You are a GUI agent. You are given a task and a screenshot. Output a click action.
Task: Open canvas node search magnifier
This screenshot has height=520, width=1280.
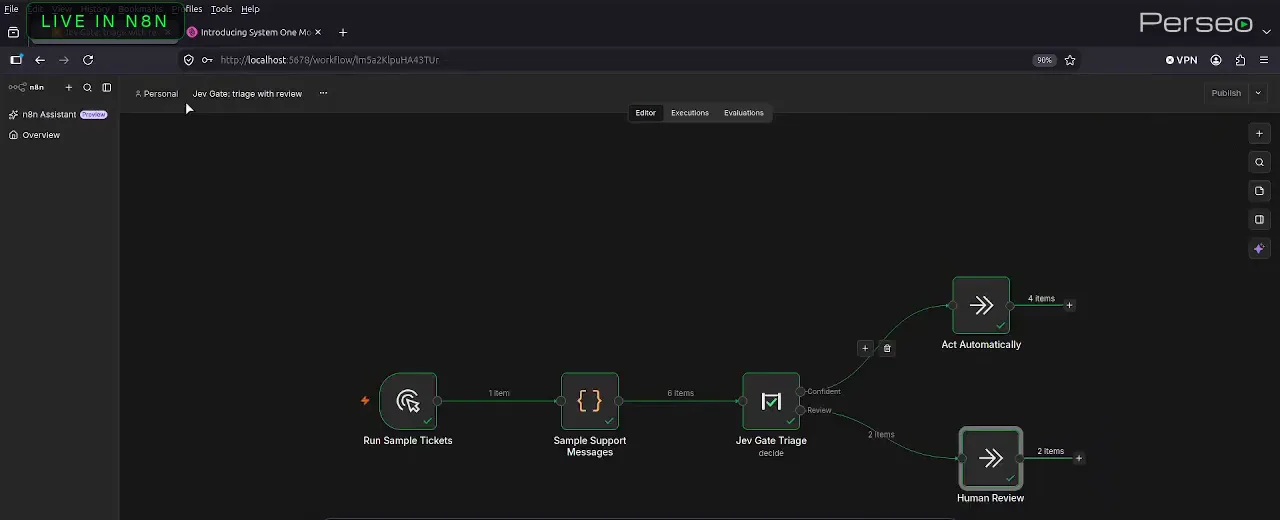[x=1260, y=162]
